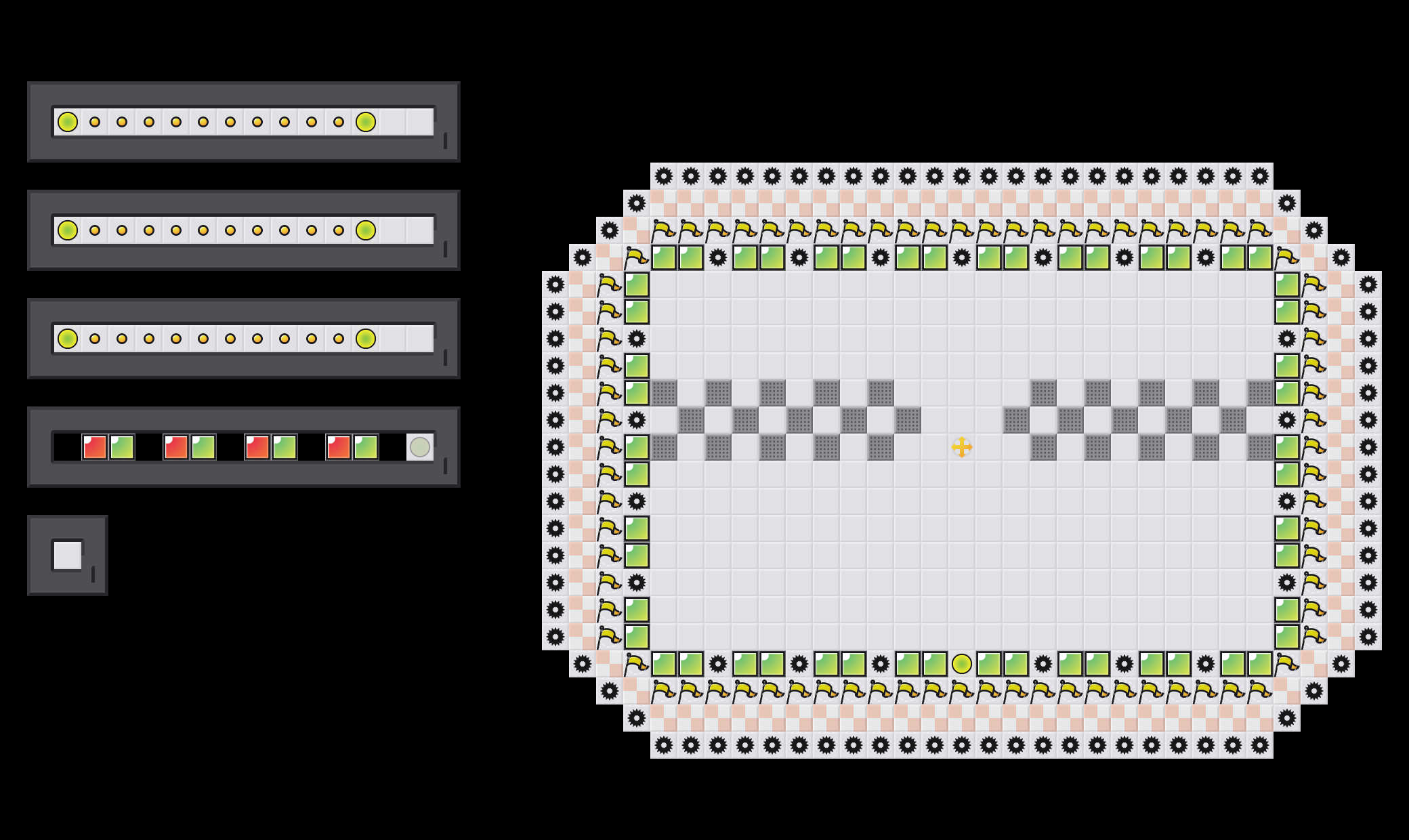Click the gear at the right end of the bottom pink checkered row
This screenshot has width=1409, height=840.
(x=1287, y=718)
